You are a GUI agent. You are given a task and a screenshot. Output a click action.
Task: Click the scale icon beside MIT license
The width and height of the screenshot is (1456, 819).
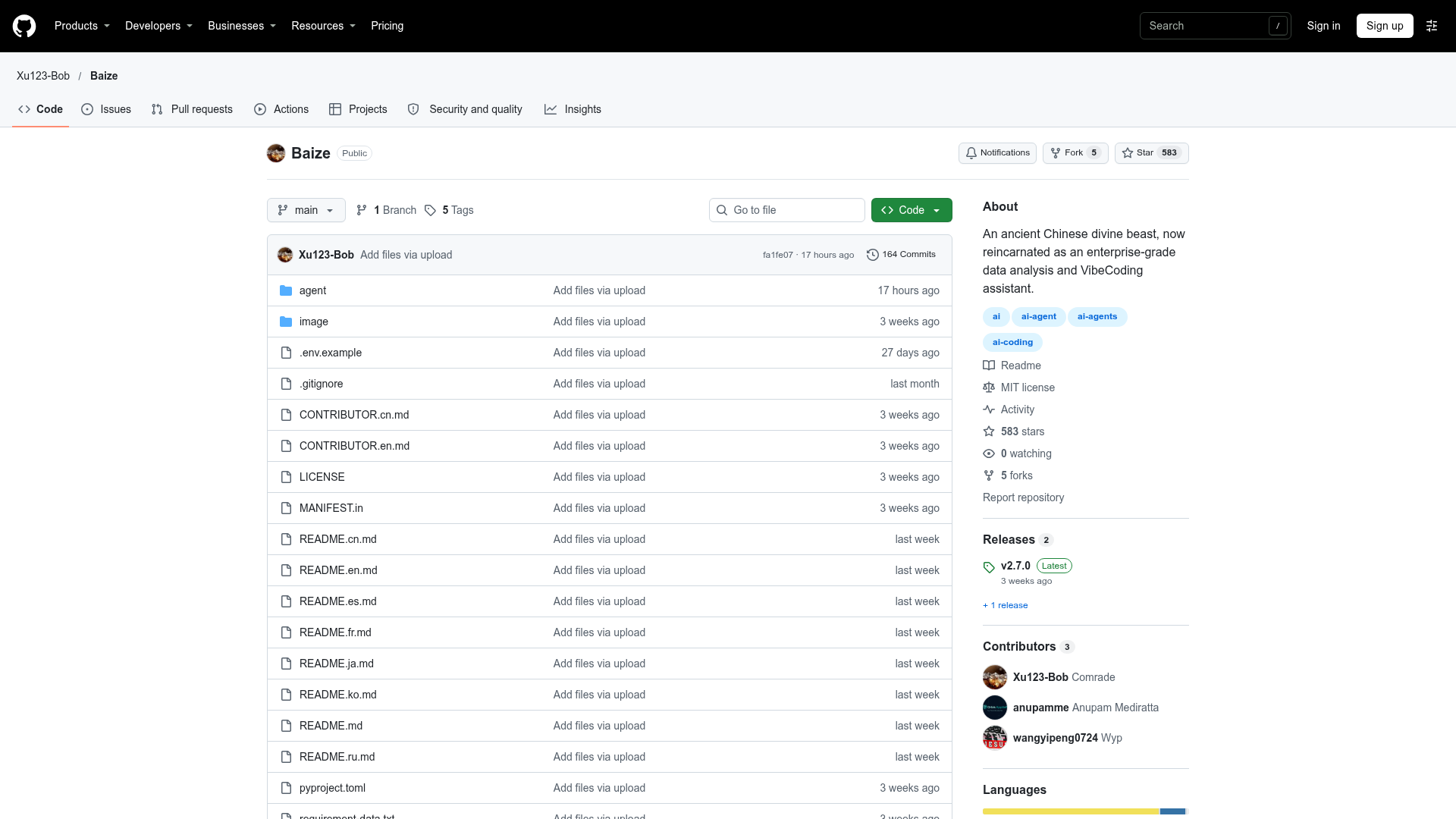[989, 388]
